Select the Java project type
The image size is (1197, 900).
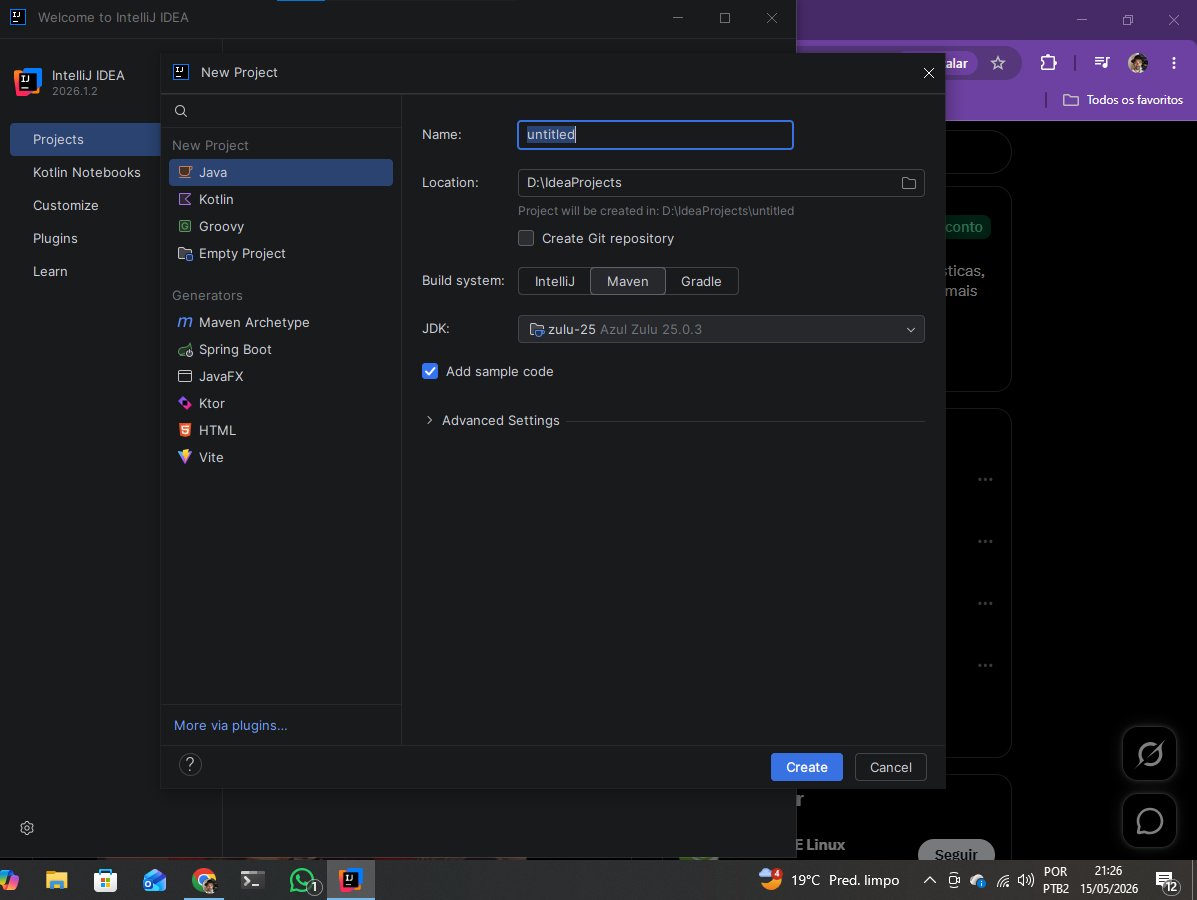281,172
